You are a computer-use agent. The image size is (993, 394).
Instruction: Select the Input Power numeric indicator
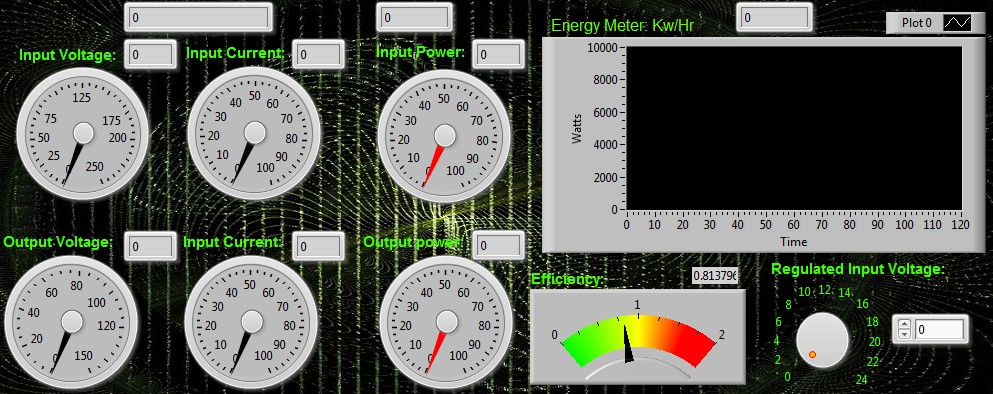pyautogui.click(x=498, y=55)
